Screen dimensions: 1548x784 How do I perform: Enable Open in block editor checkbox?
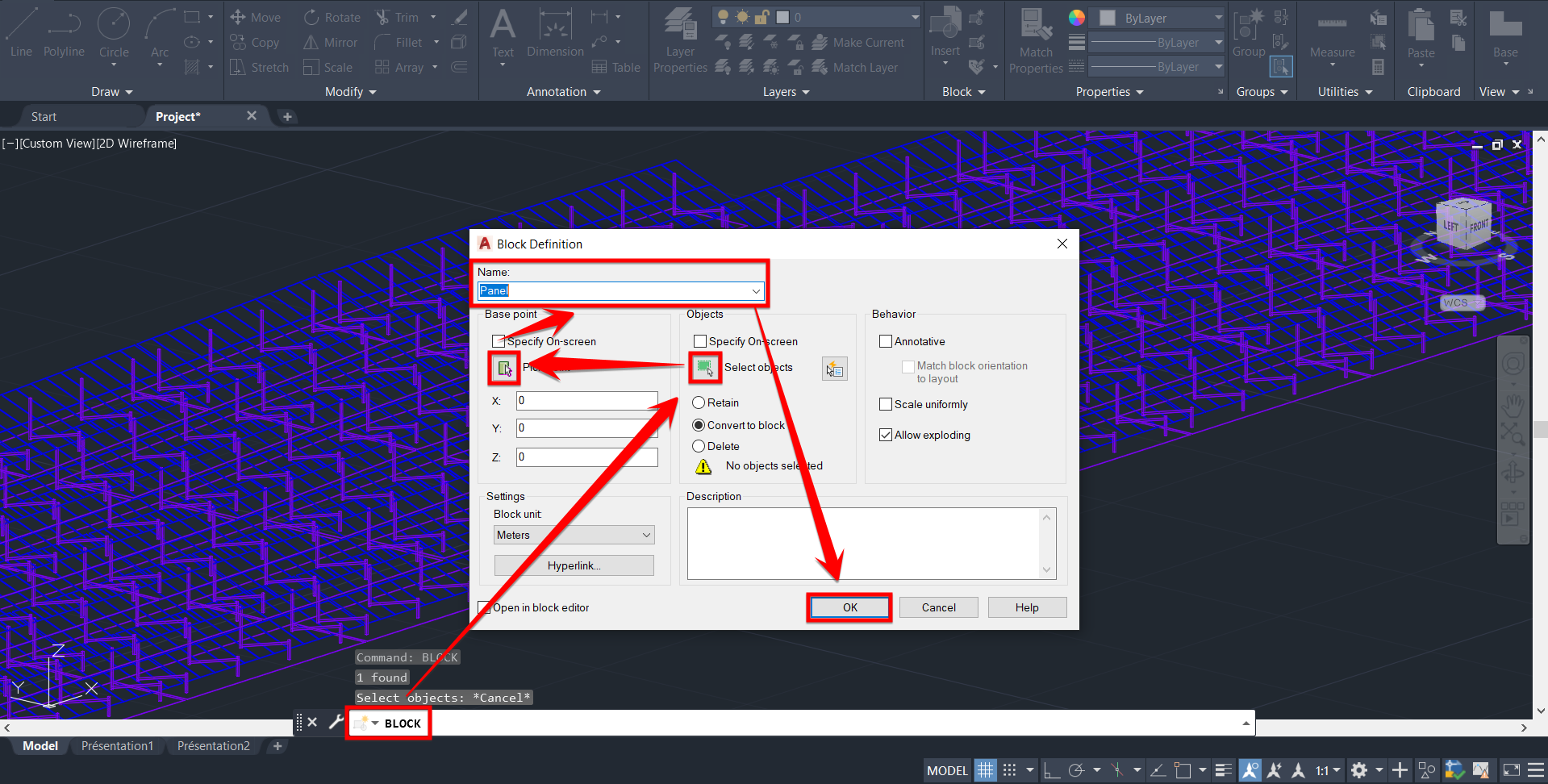[485, 607]
